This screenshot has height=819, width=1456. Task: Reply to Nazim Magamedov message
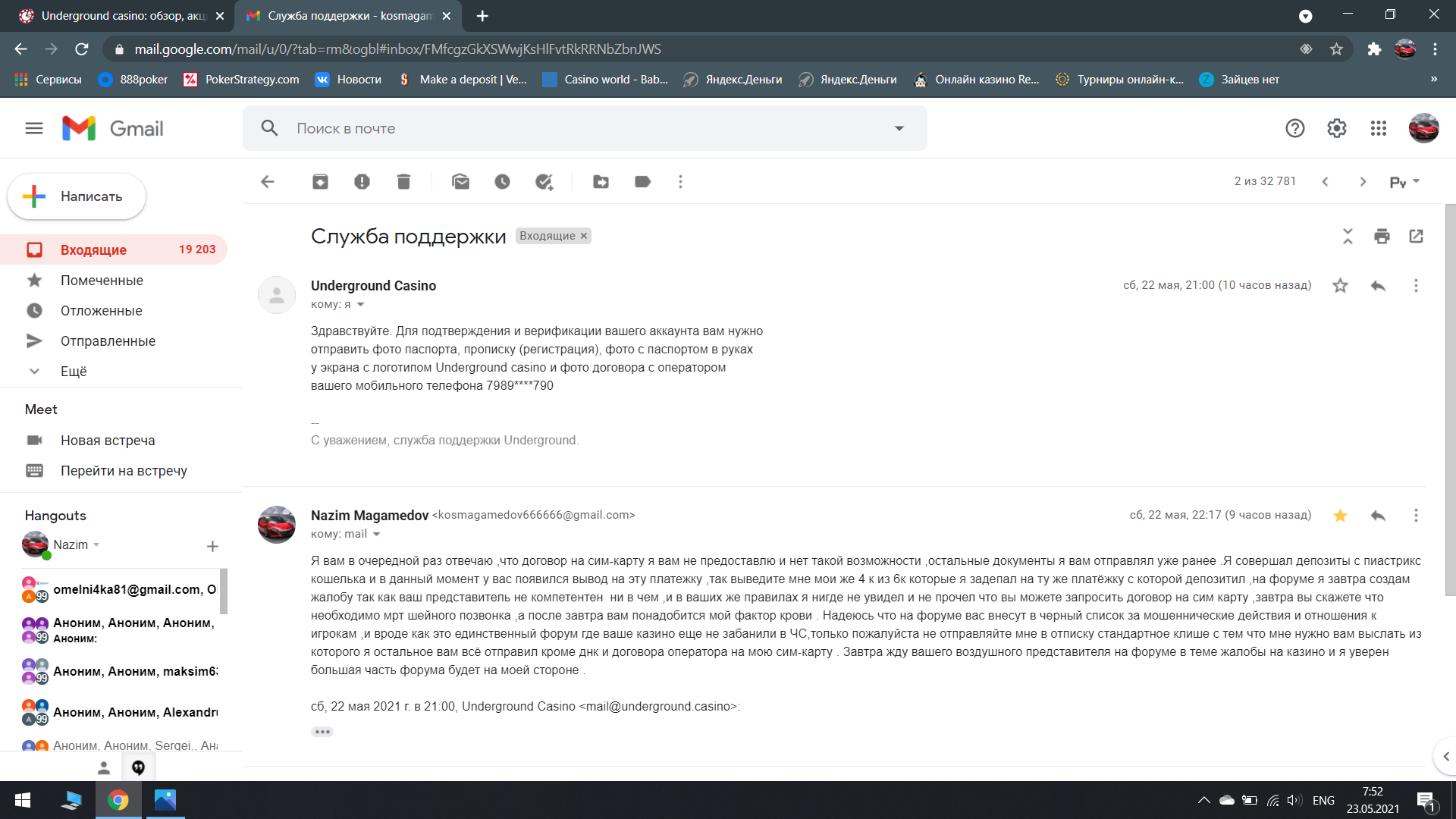[1378, 516]
